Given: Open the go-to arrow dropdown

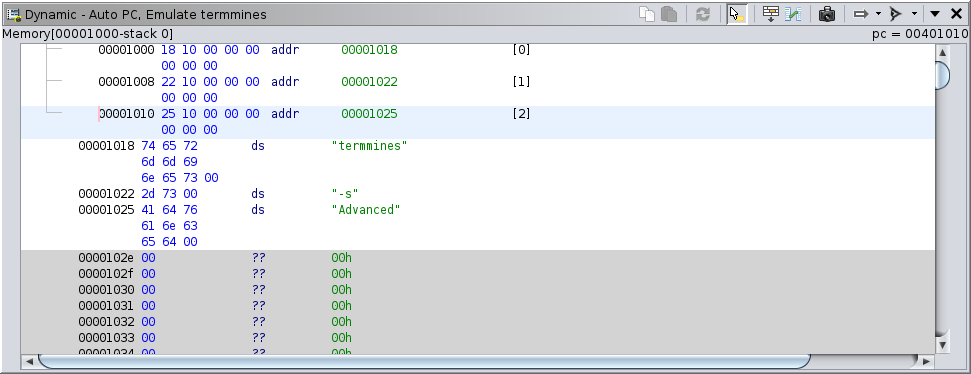Looking at the screenshot, I should [x=878, y=14].
